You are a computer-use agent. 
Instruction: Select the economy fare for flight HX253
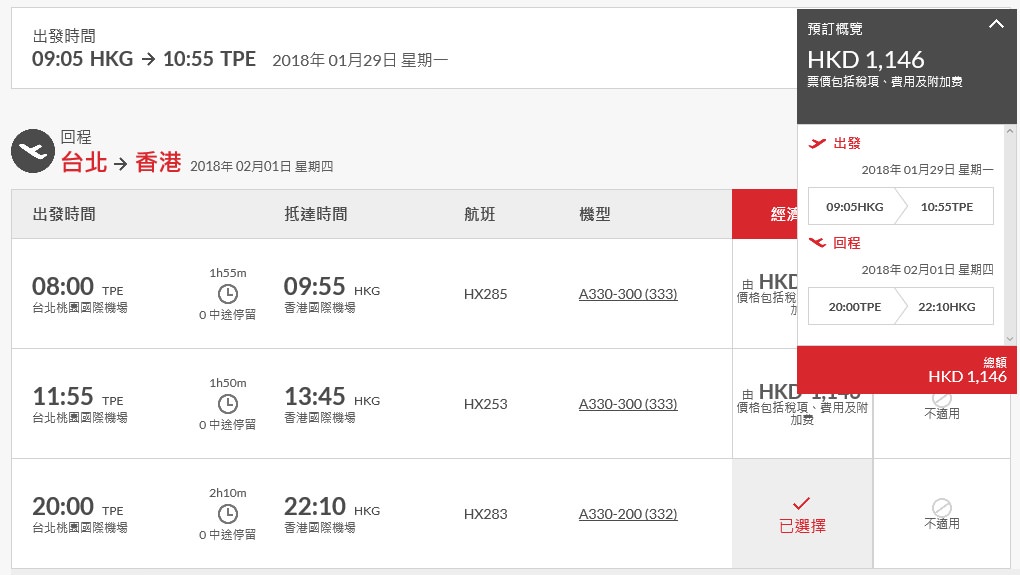tap(765, 404)
